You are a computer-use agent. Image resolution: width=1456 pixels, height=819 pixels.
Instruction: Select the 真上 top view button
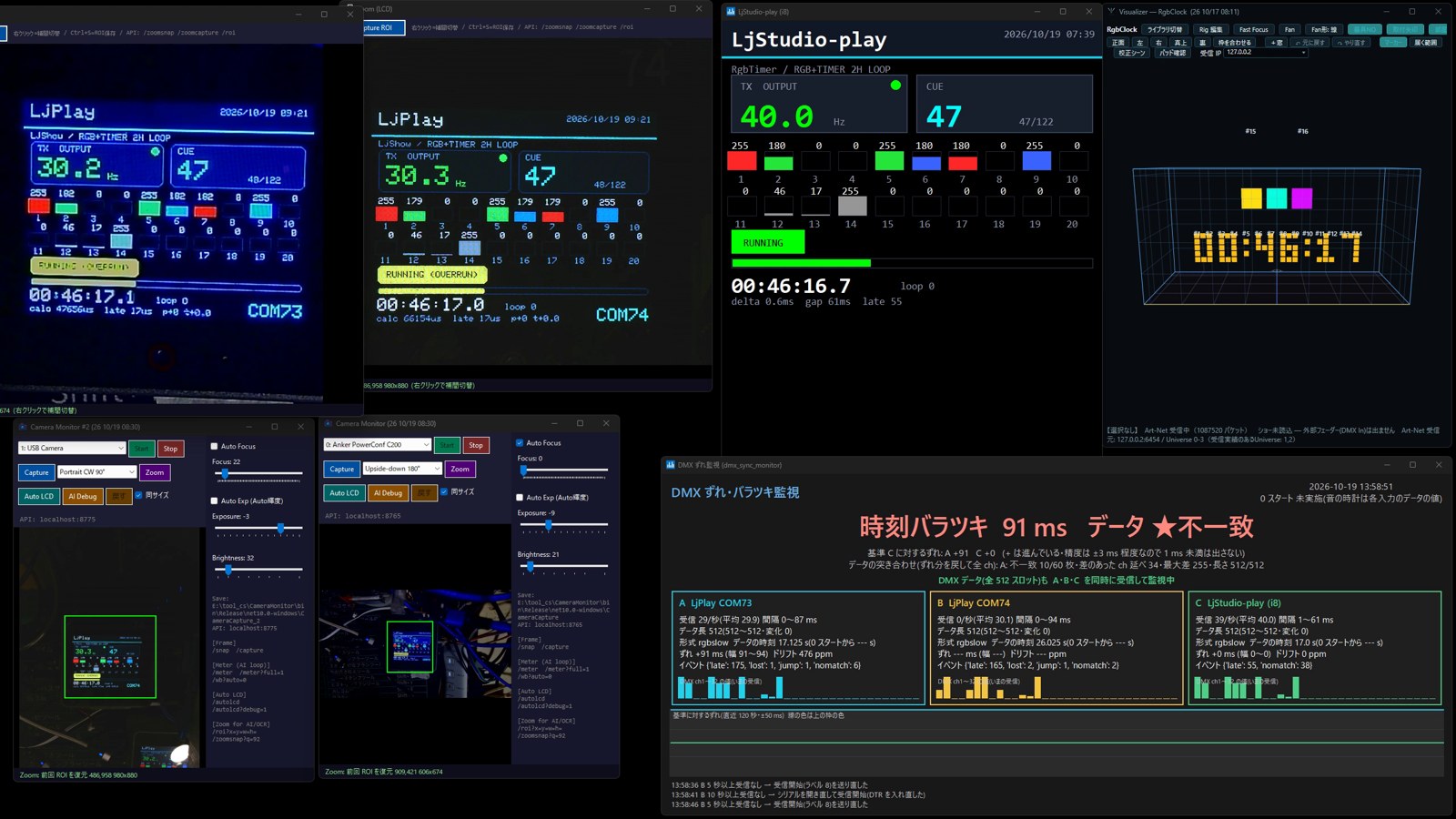1180,42
